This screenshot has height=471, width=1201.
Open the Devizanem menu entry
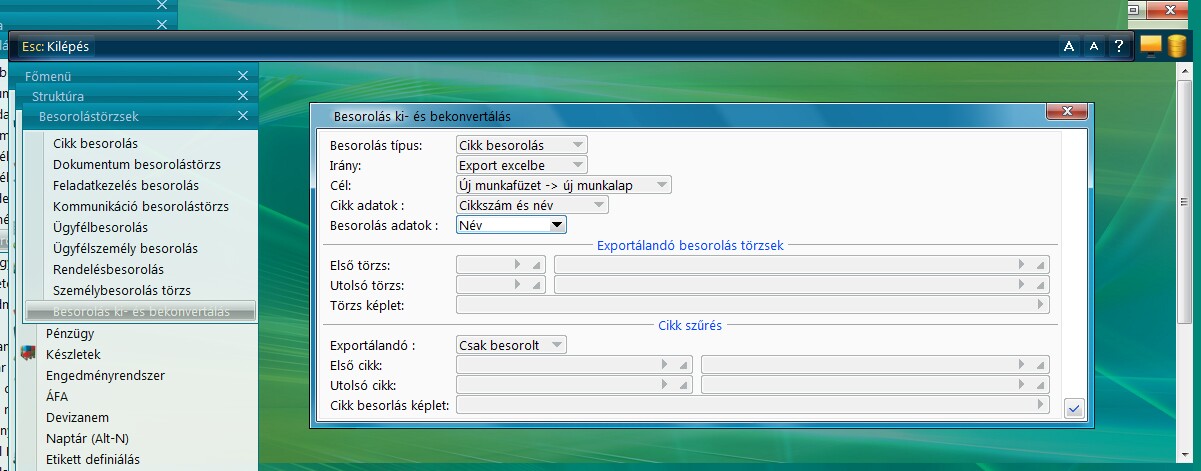(x=77, y=417)
